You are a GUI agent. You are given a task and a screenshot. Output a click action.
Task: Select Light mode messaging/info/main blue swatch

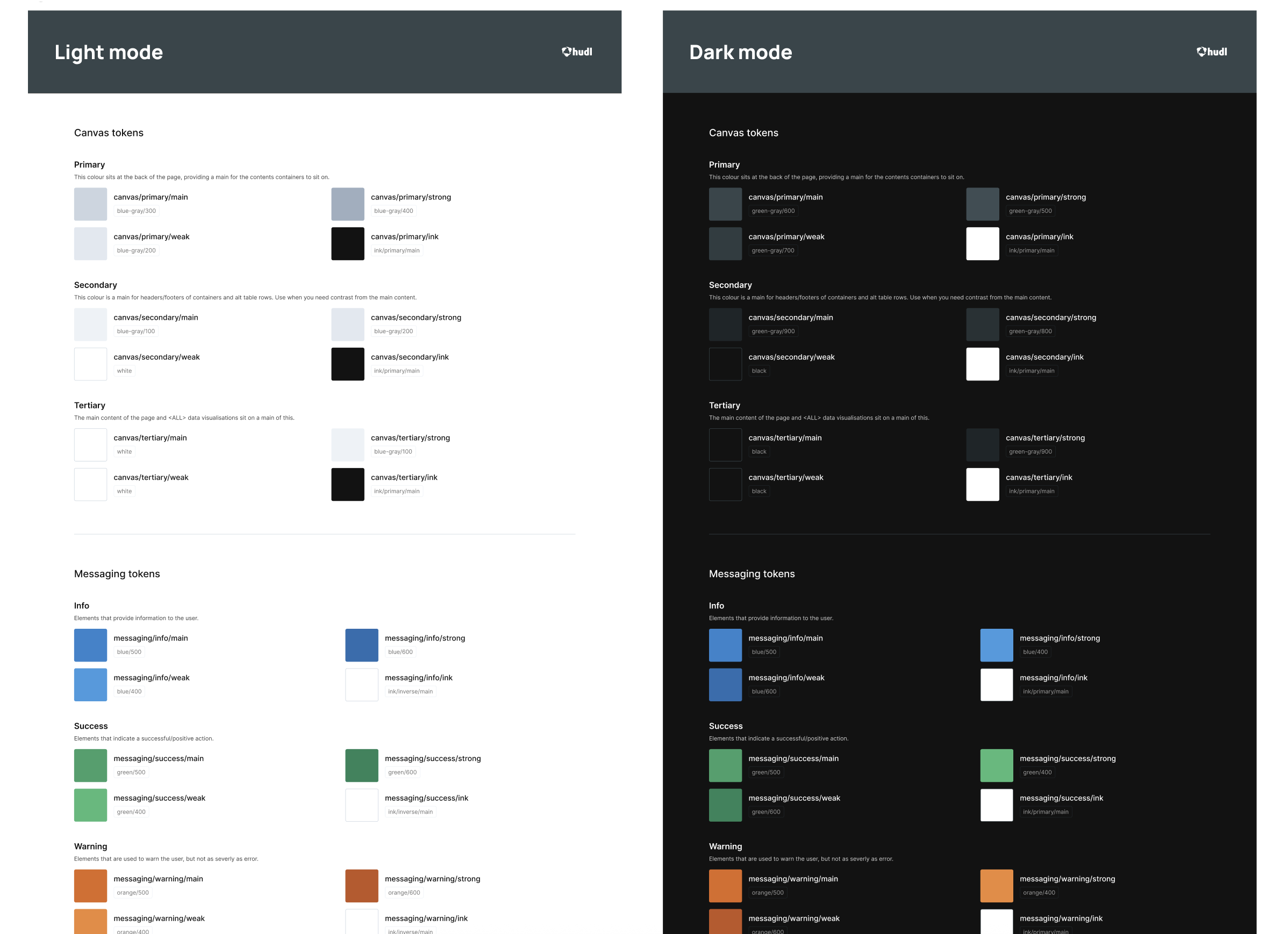click(90, 645)
